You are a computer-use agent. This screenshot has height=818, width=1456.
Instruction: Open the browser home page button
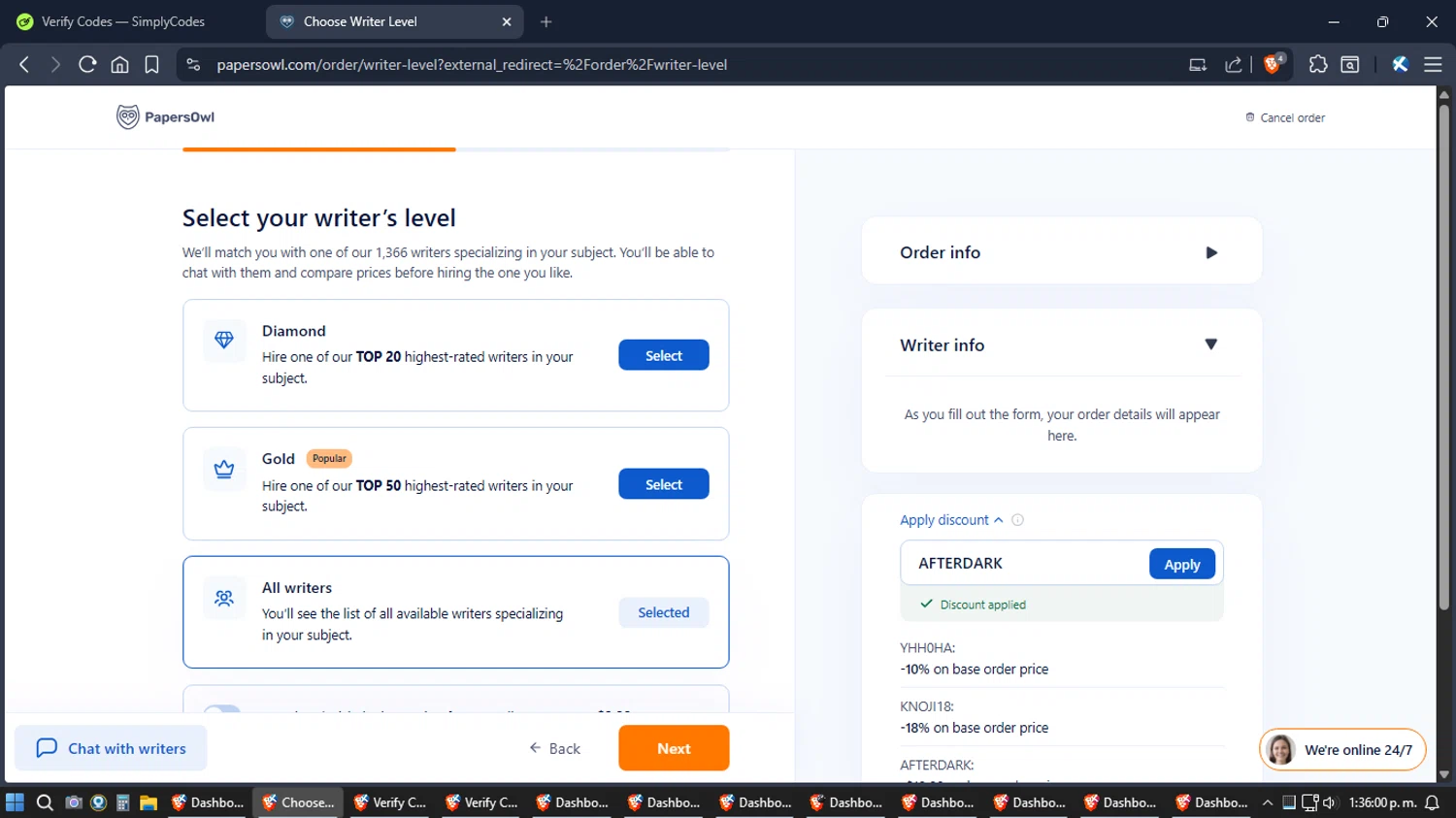click(x=119, y=64)
